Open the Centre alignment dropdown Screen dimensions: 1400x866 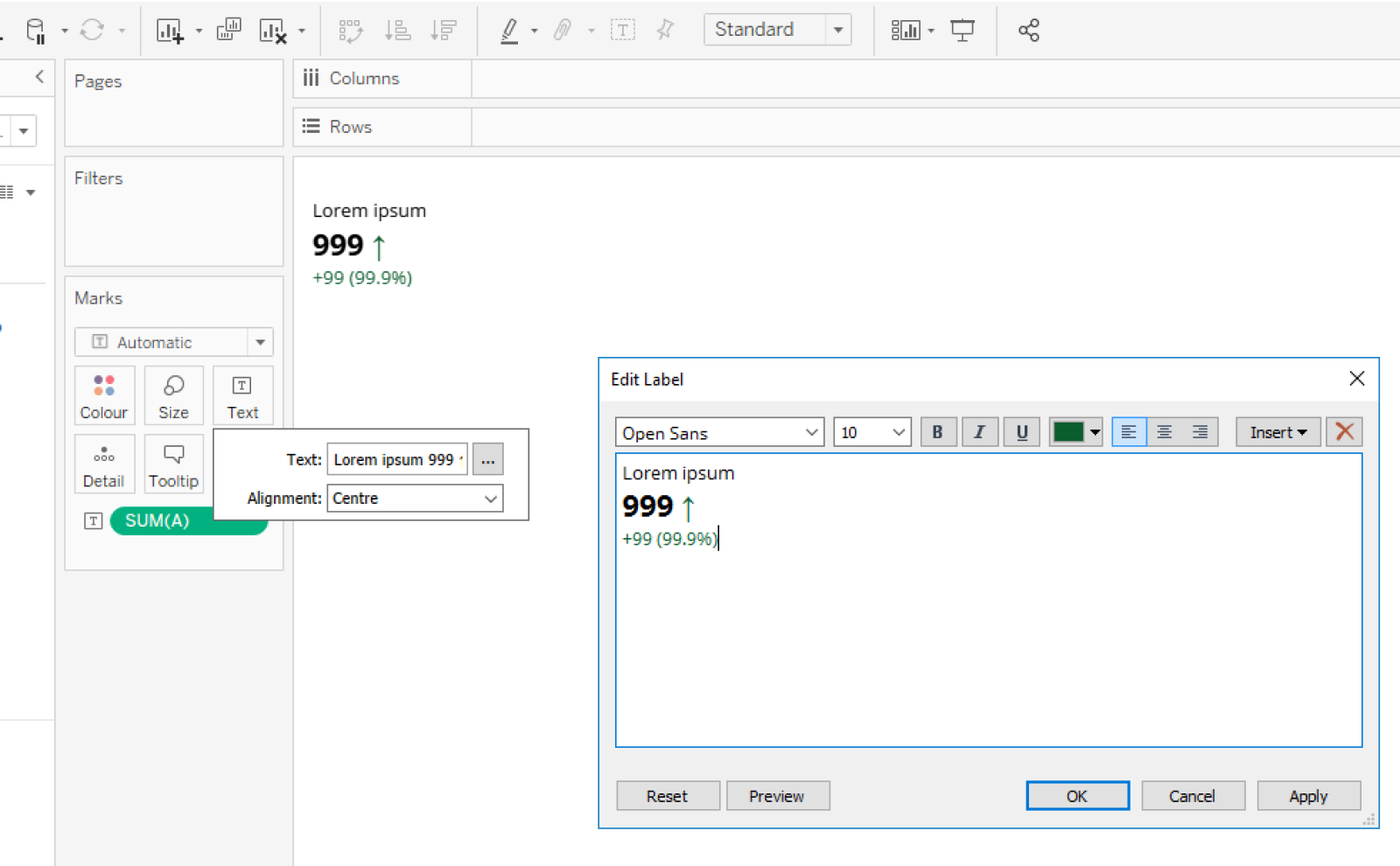(x=415, y=499)
